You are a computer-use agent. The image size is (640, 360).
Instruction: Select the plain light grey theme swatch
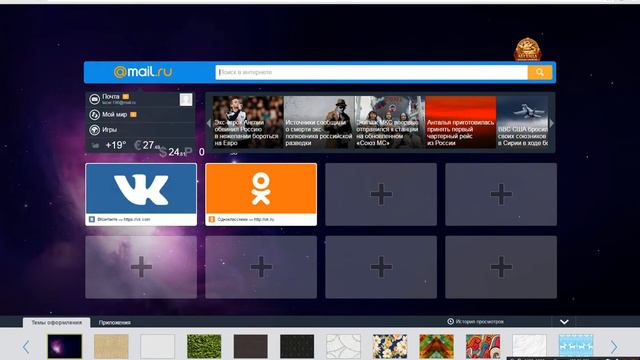click(x=158, y=347)
